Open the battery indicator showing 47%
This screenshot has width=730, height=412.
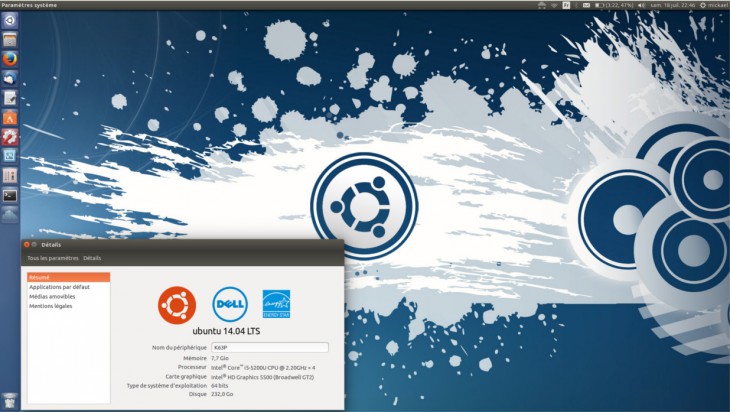click(x=614, y=5)
